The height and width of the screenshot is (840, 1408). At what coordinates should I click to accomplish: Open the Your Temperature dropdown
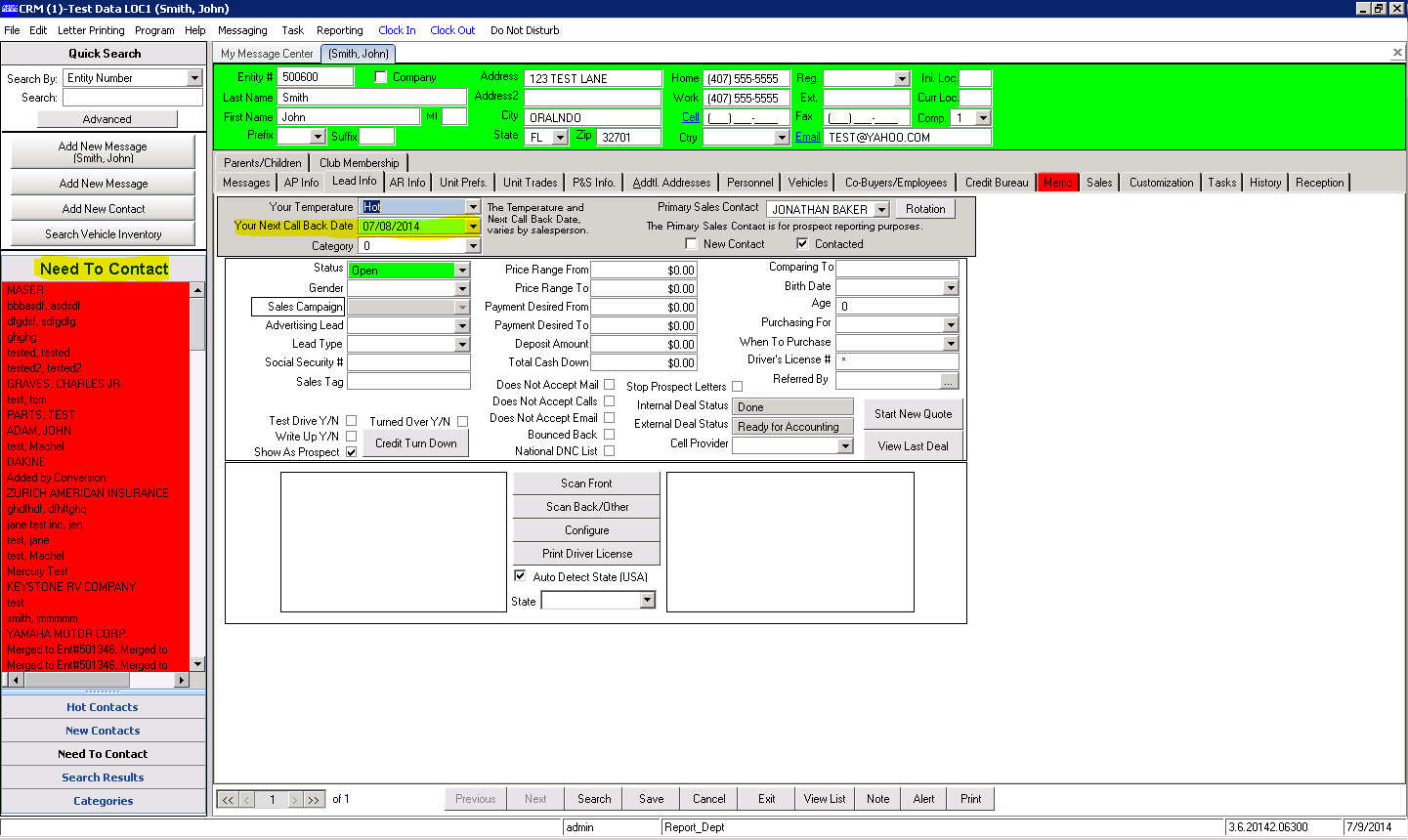[472, 206]
